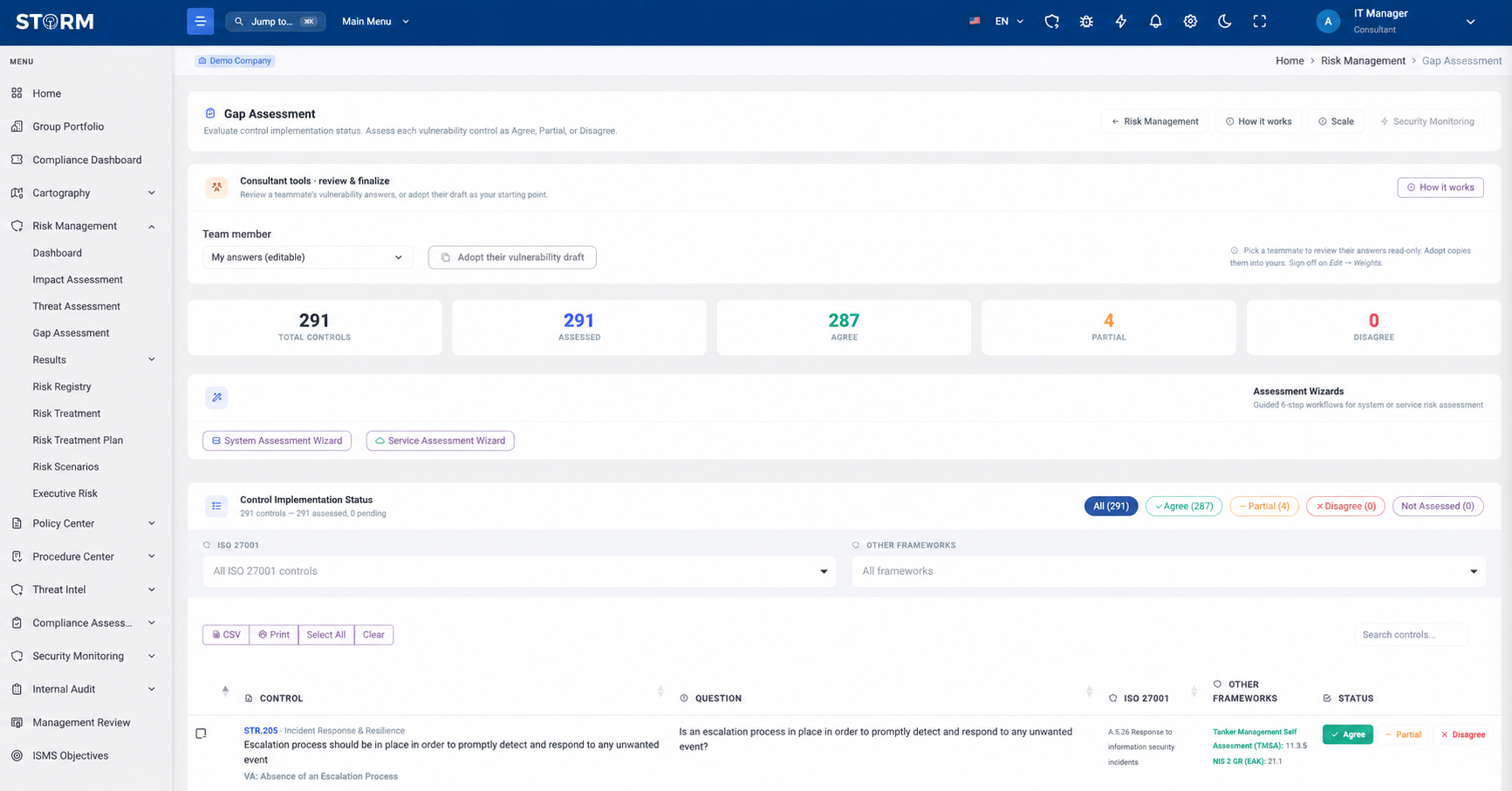Enter fullscreen mode icon
1512x791 pixels.
coord(1260,21)
